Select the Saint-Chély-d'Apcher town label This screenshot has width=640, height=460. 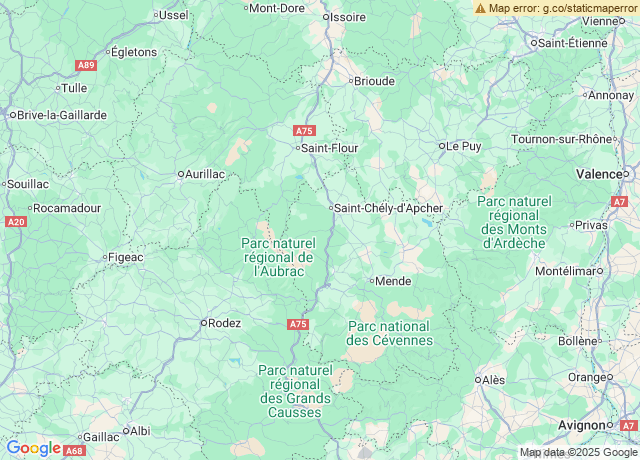point(388,208)
